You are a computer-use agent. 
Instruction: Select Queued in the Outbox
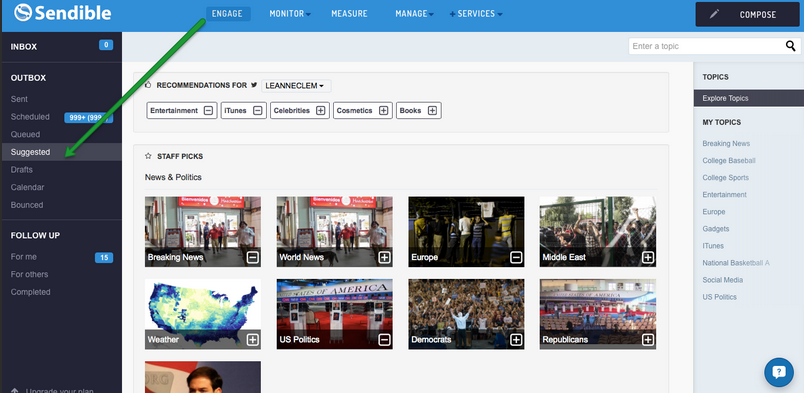(25, 134)
